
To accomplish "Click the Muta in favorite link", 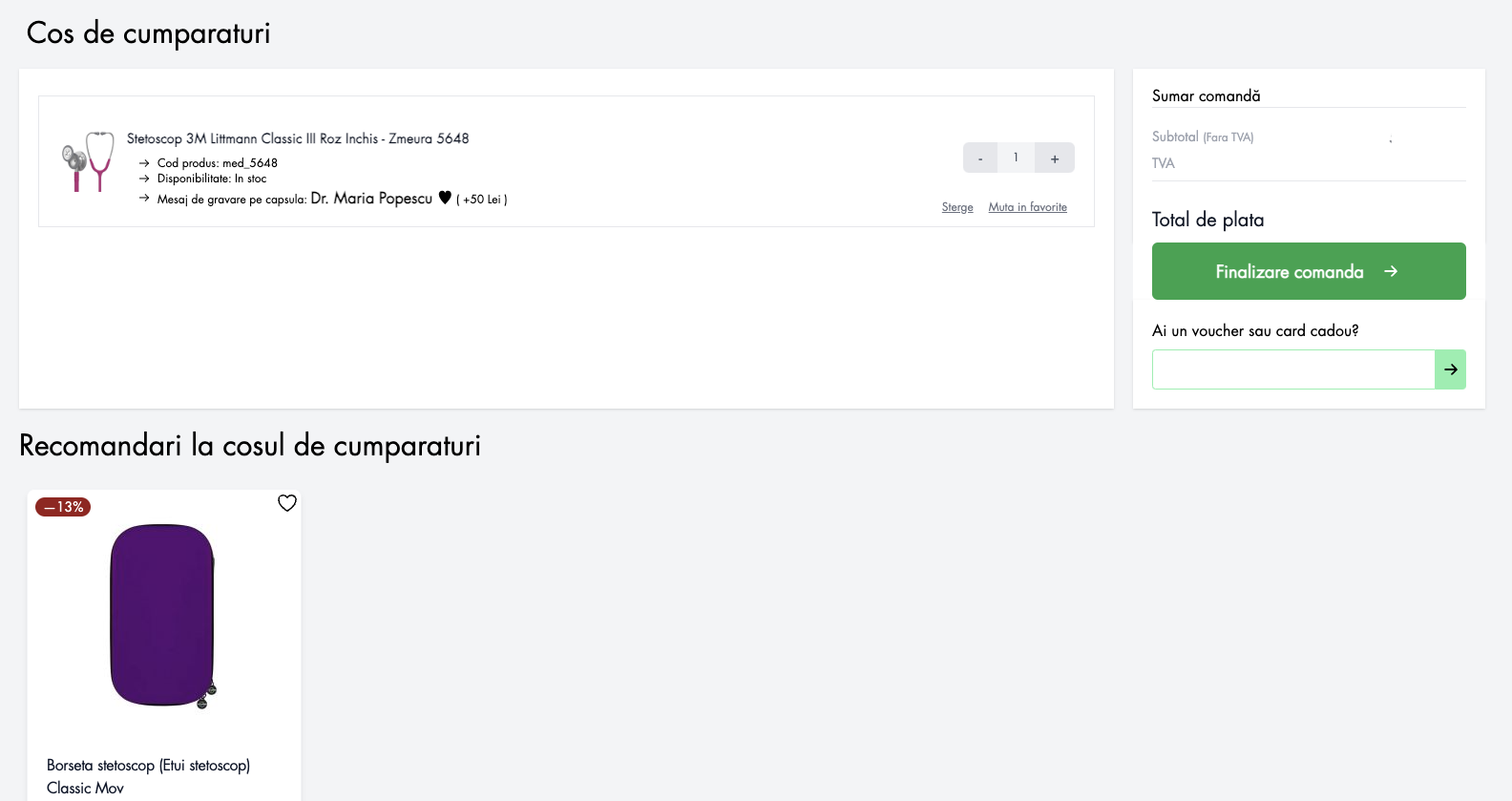I will point(1028,207).
